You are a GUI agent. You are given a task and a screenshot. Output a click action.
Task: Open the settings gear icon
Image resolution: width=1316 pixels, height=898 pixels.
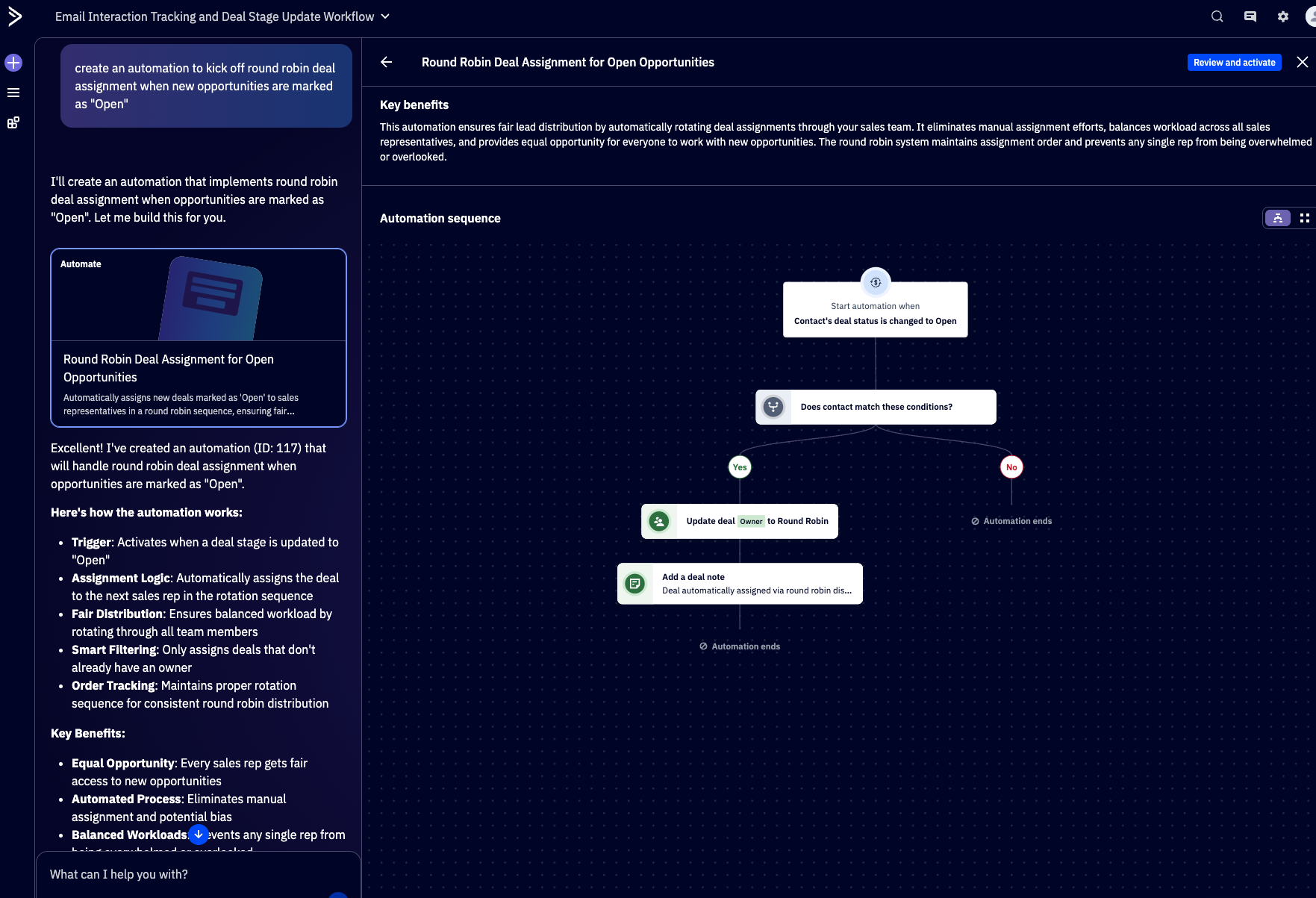[1282, 16]
